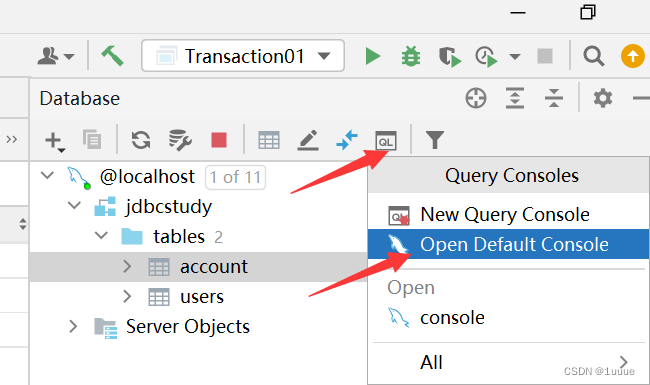Collapse the tables folder node
The width and height of the screenshot is (650, 385).
click(x=102, y=236)
